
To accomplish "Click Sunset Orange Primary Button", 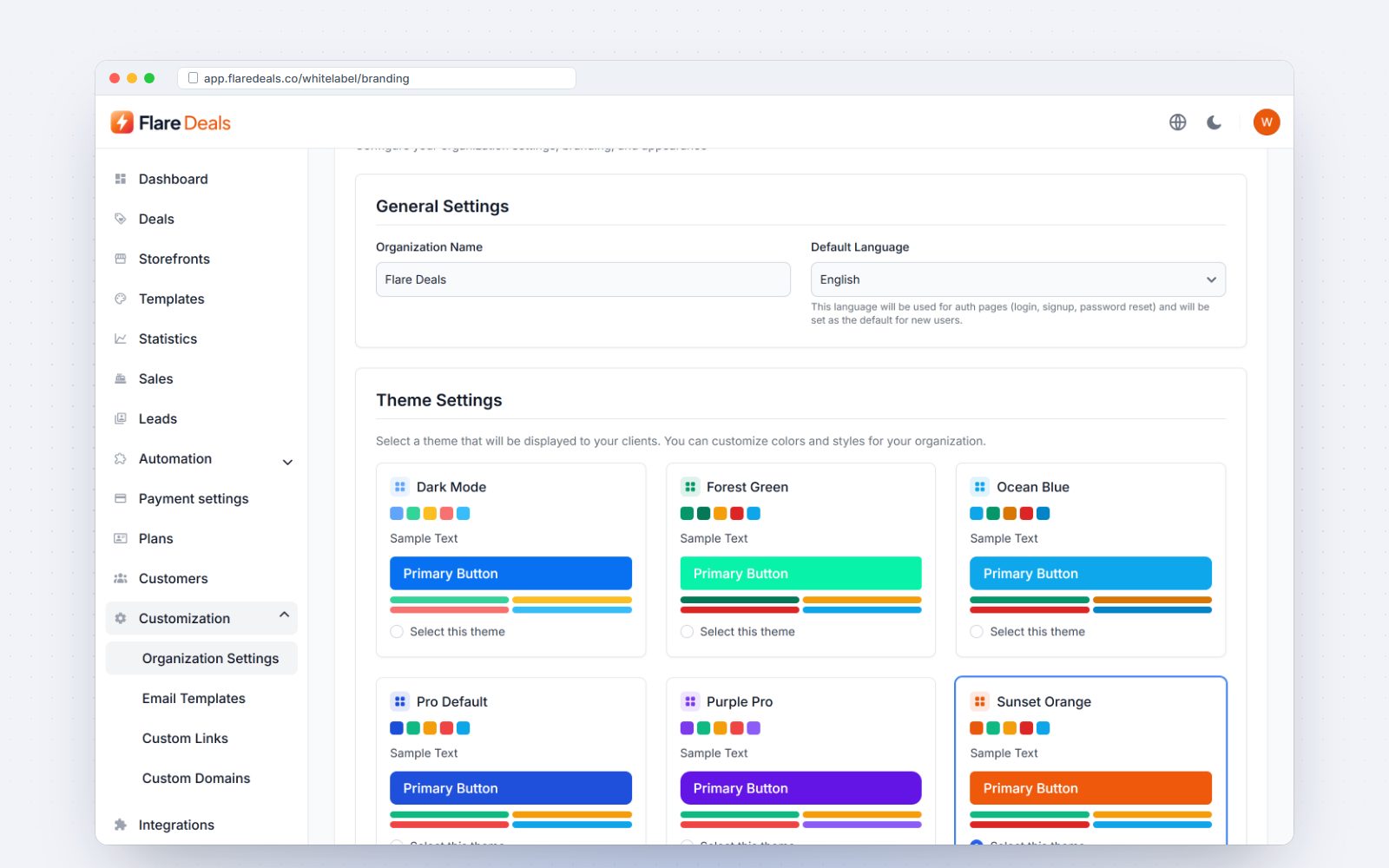I will (1090, 788).
